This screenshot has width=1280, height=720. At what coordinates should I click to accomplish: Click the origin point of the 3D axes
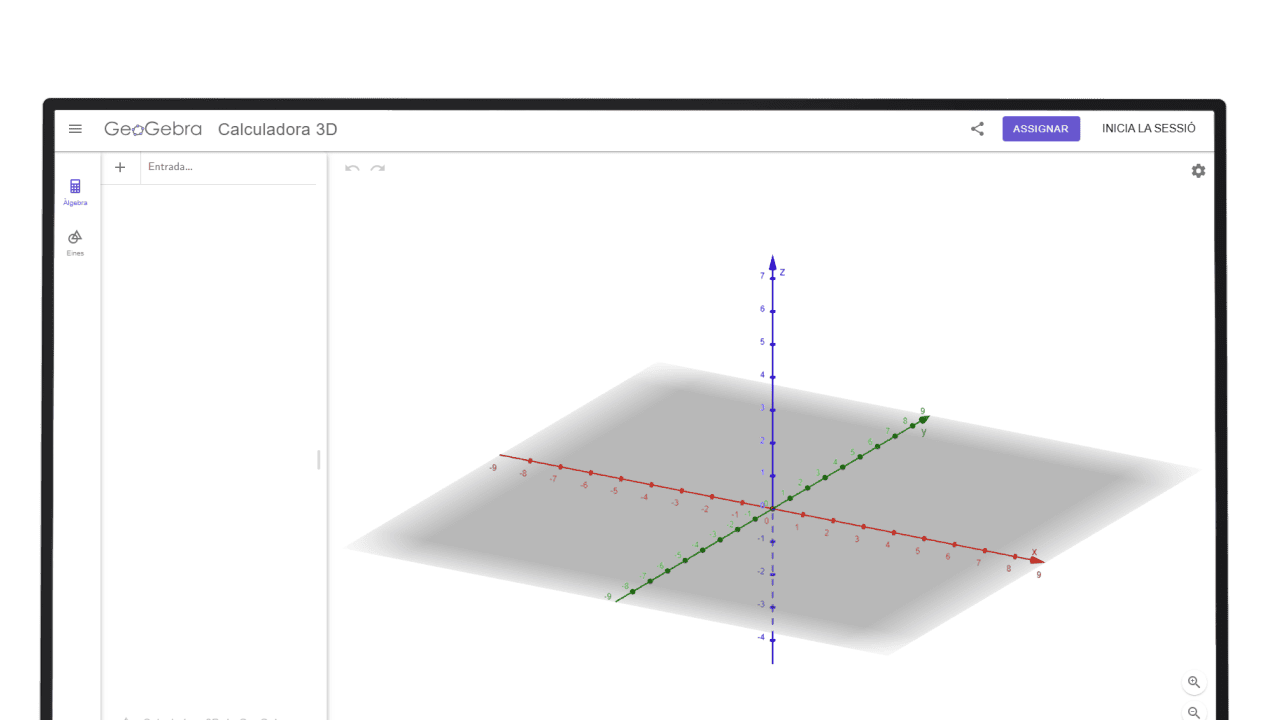click(772, 507)
